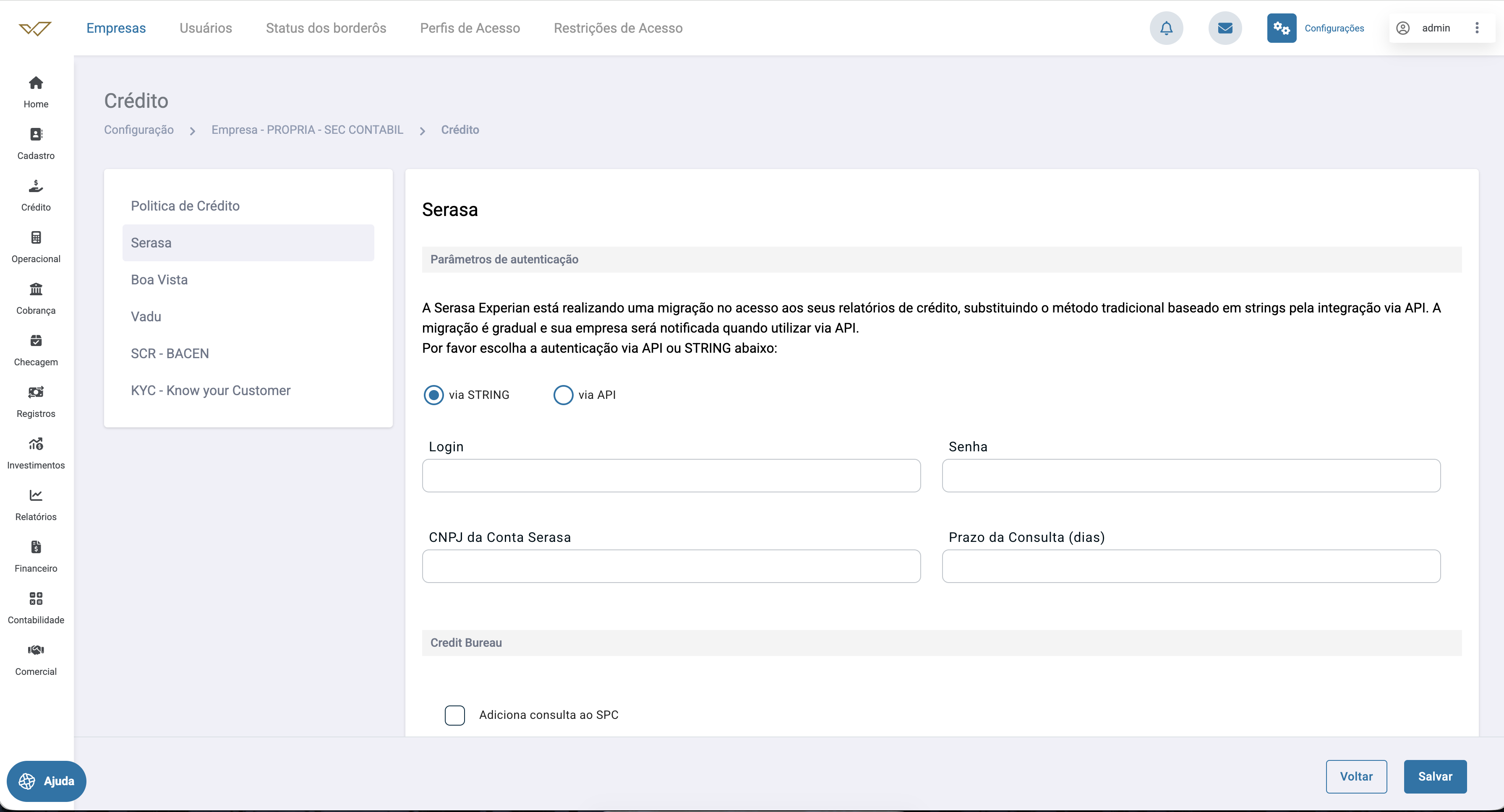Click the Voltar button

pyautogui.click(x=1356, y=776)
